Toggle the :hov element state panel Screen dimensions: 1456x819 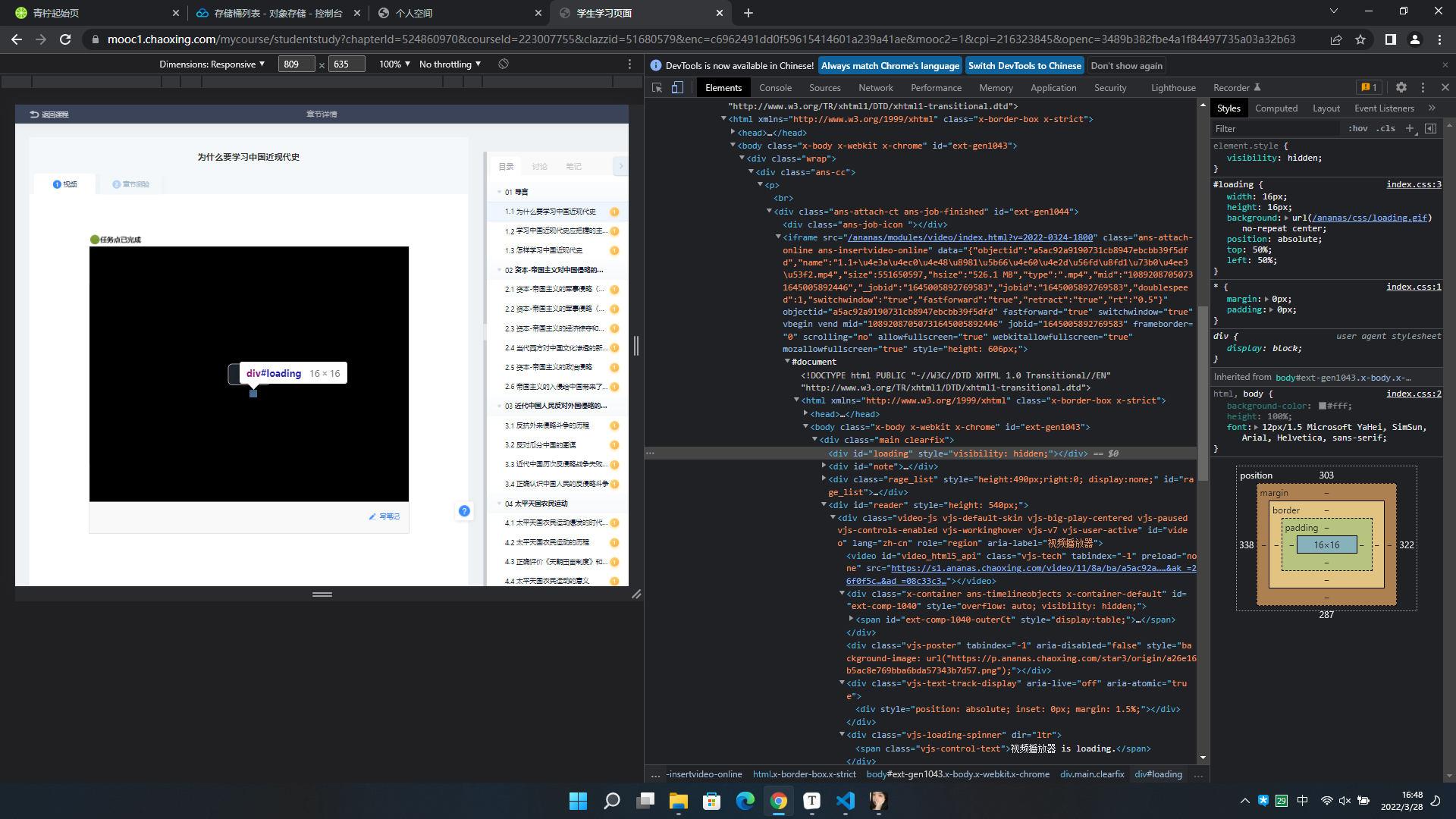tap(1357, 128)
